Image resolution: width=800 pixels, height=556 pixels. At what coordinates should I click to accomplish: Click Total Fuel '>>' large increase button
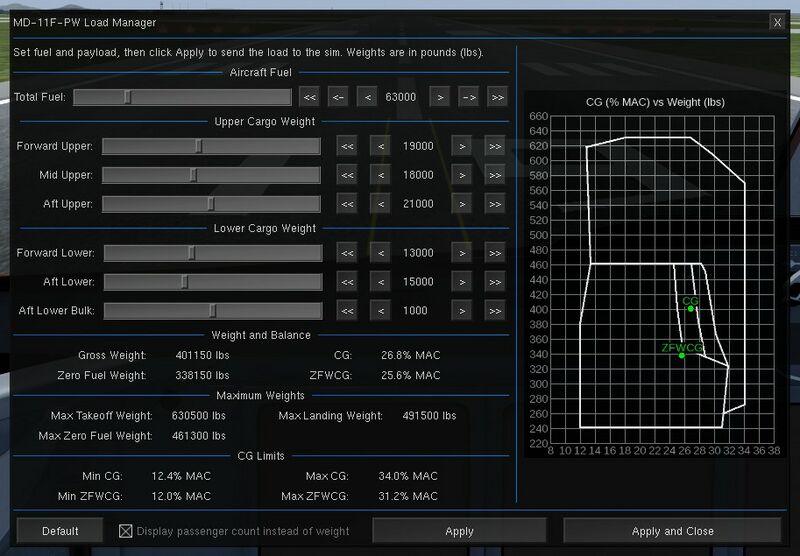(x=497, y=97)
